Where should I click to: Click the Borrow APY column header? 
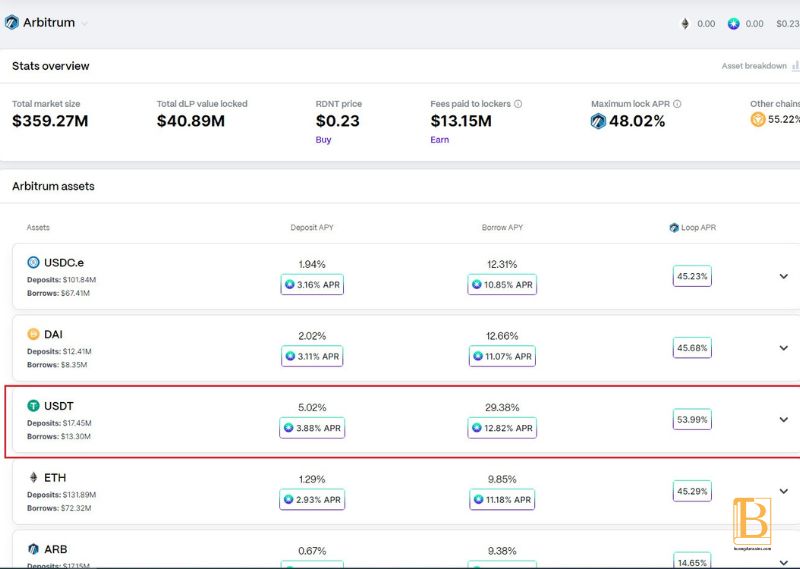pos(502,228)
